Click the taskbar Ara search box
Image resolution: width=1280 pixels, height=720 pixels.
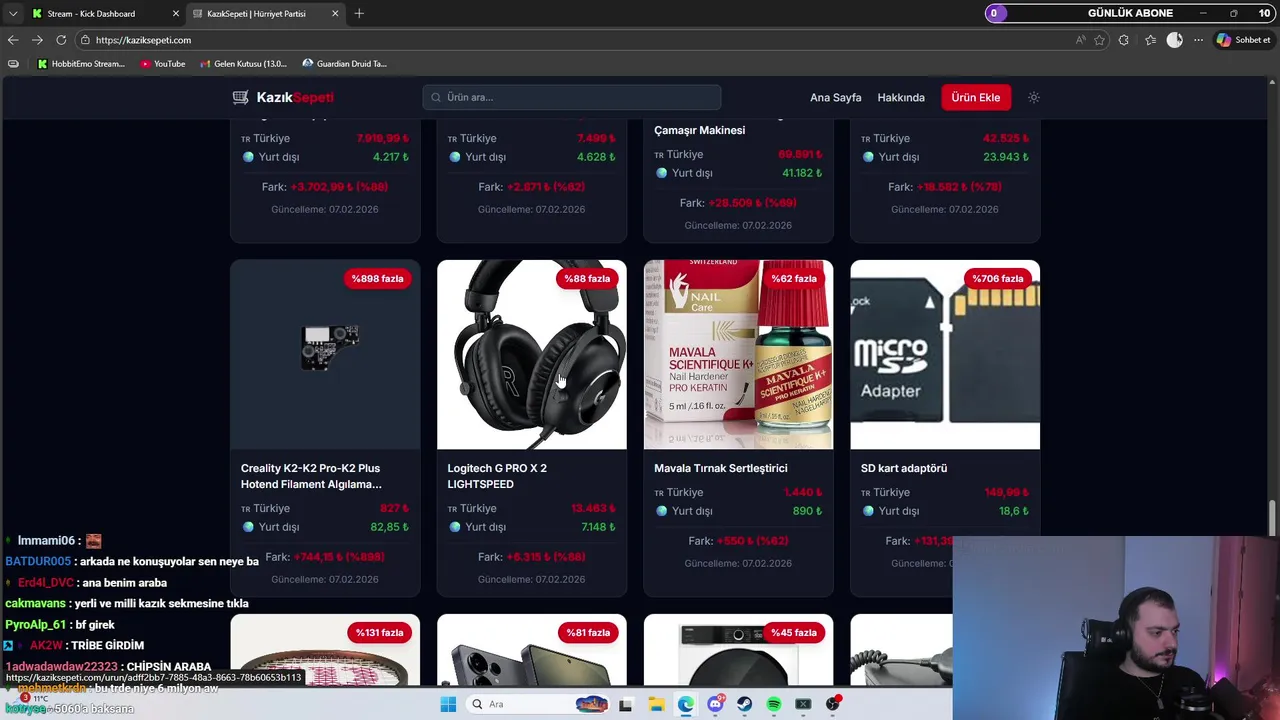pyautogui.click(x=540, y=704)
